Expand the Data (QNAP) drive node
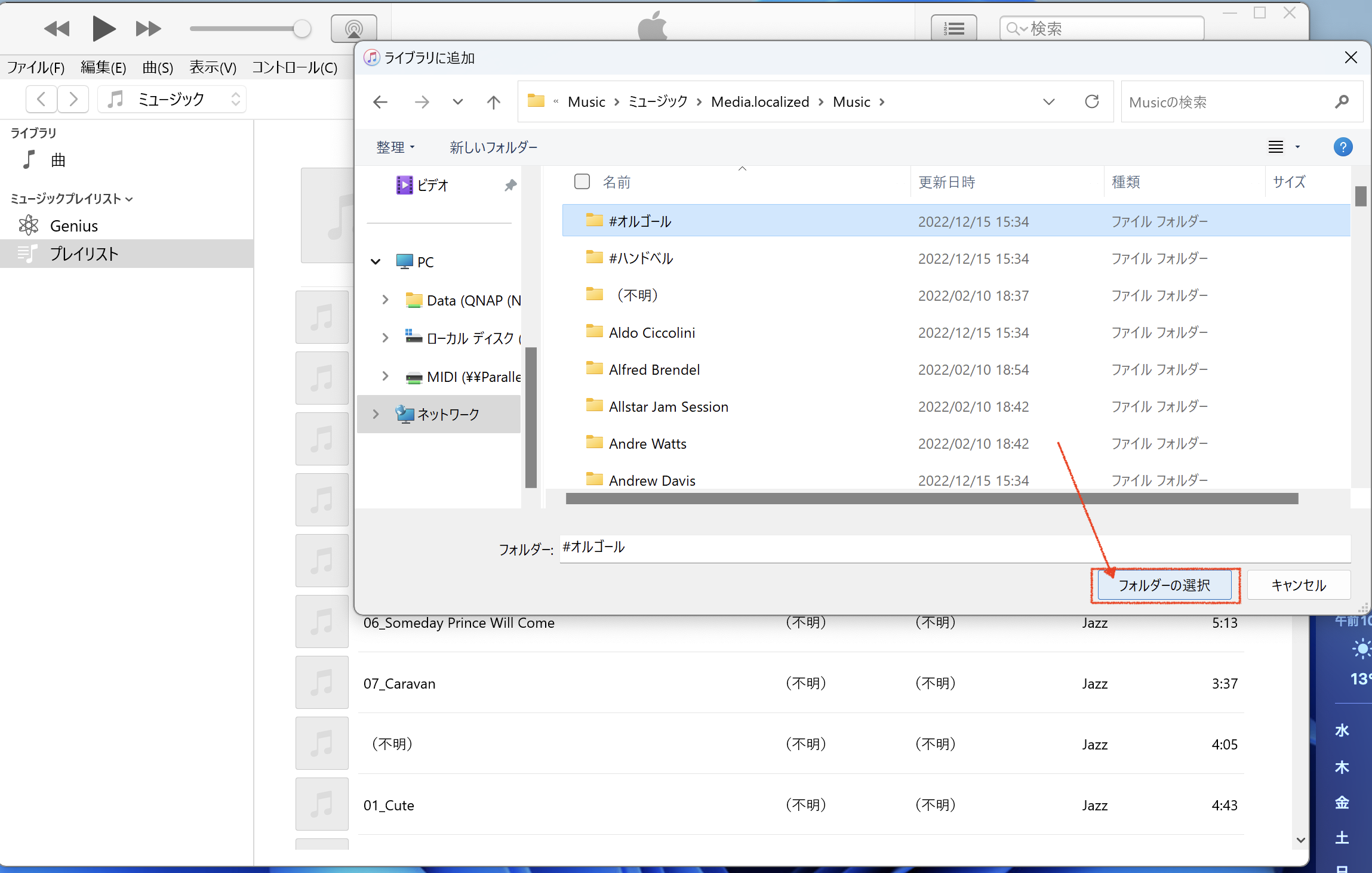Screen dimensions: 1372x873 [385, 300]
